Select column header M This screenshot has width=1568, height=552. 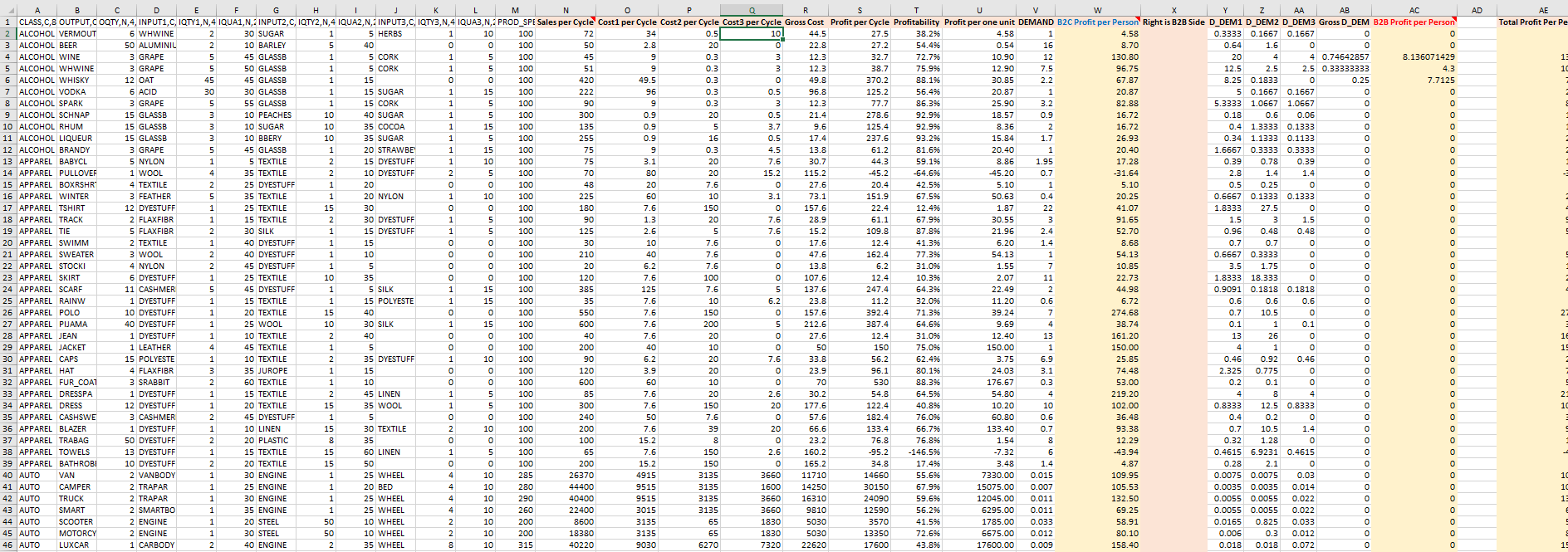[x=516, y=10]
